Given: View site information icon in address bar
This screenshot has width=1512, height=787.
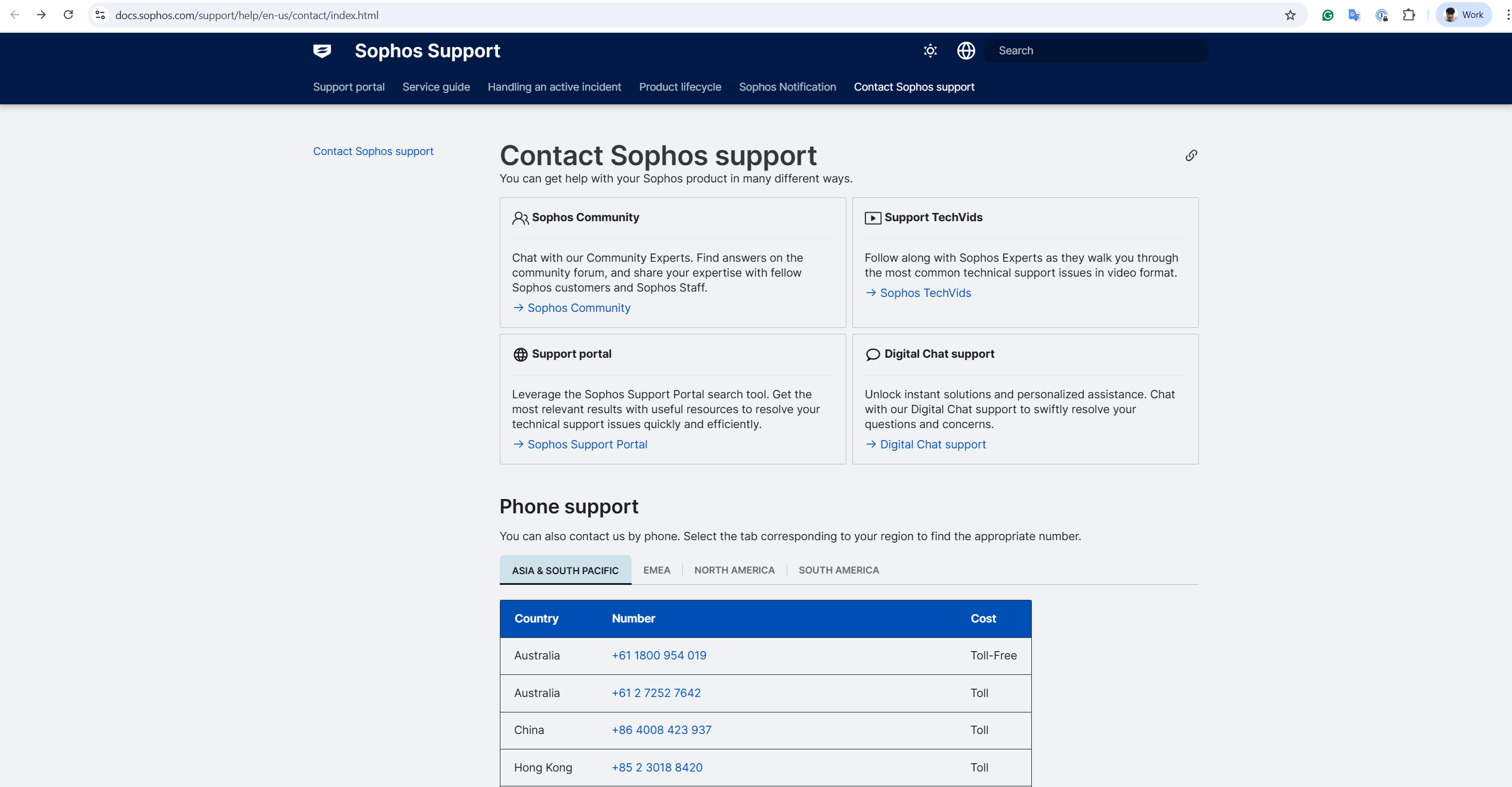Looking at the screenshot, I should pos(100,15).
